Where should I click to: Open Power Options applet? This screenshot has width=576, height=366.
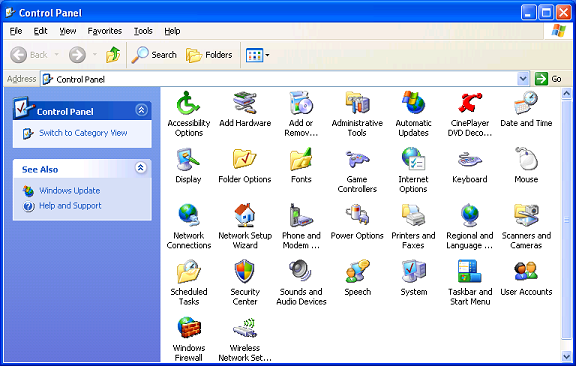357,216
